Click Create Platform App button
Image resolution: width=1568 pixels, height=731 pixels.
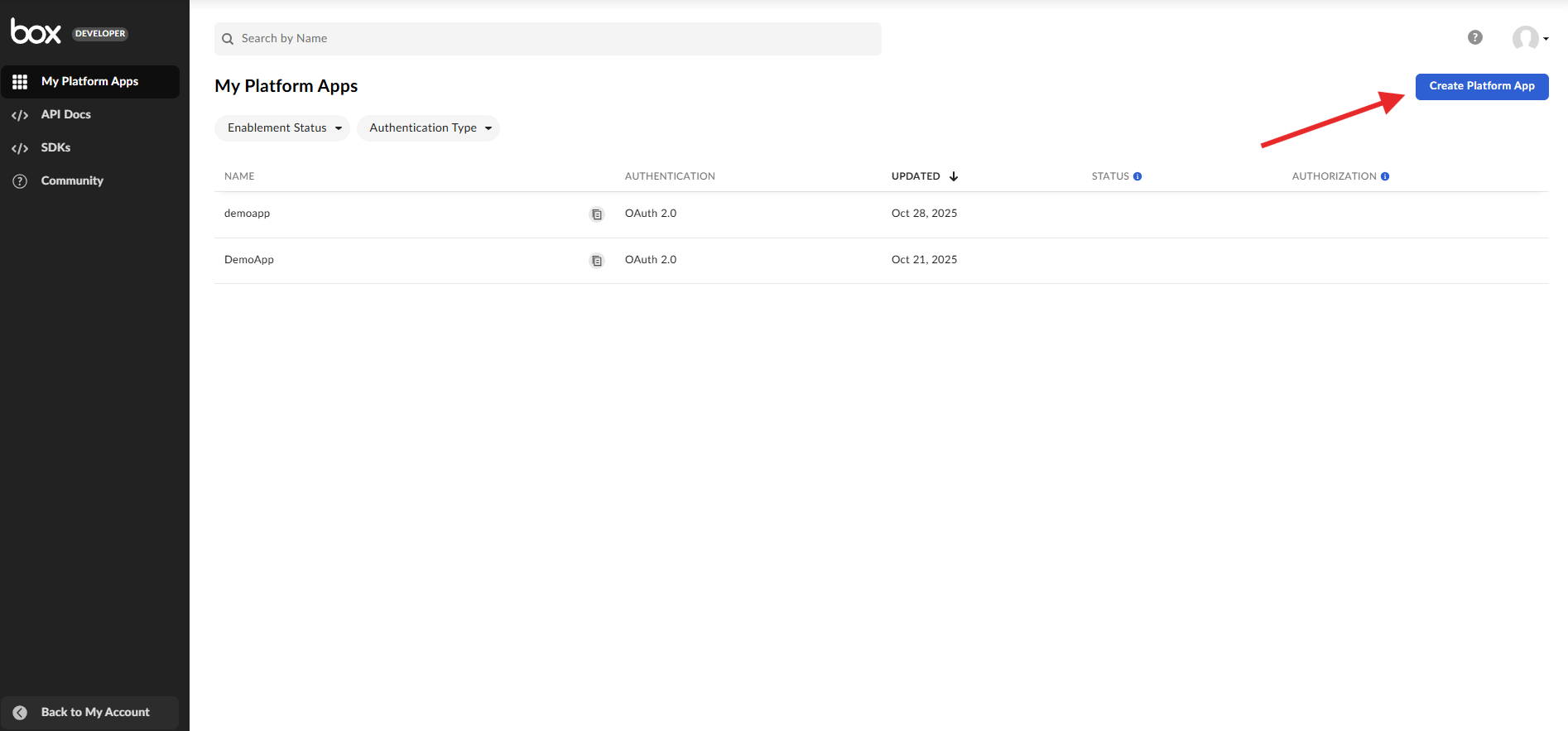pyautogui.click(x=1482, y=86)
